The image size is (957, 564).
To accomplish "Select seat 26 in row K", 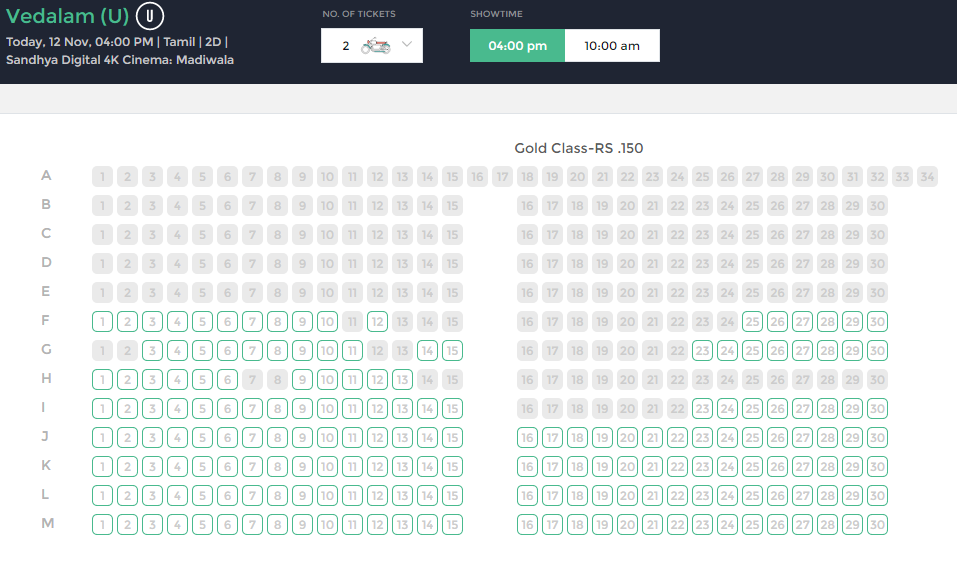I will pyautogui.click(x=778, y=467).
